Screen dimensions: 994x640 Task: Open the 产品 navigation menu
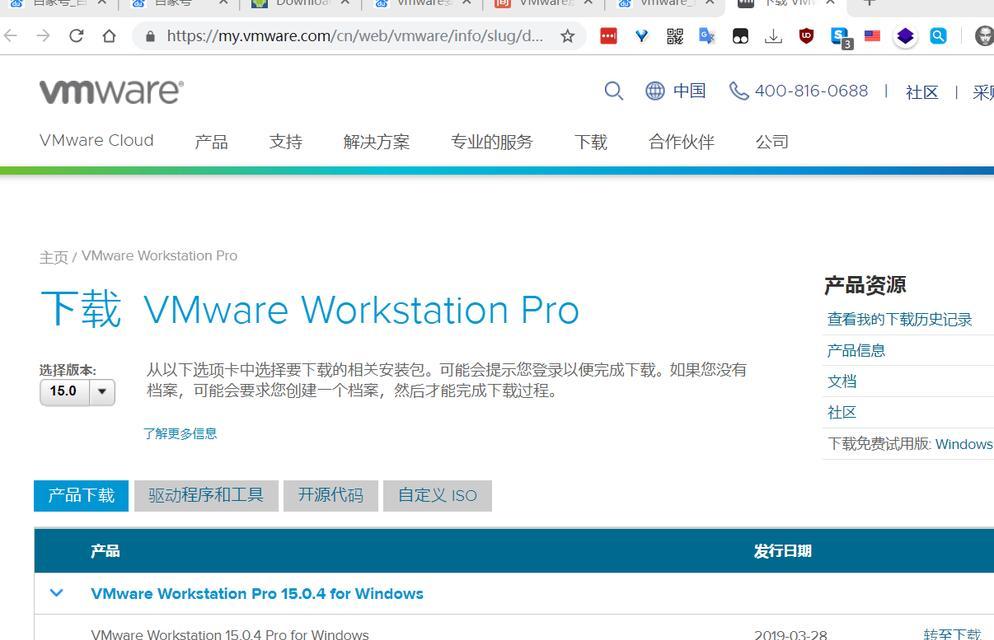point(211,141)
